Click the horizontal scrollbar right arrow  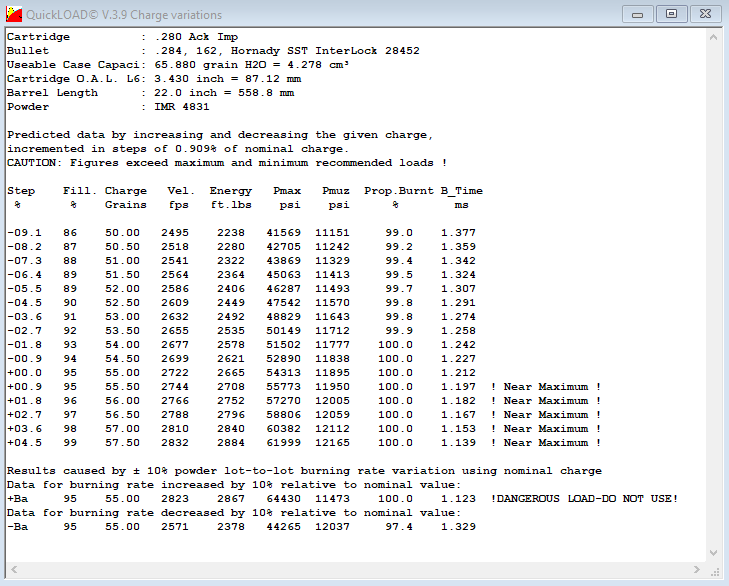(x=696, y=569)
